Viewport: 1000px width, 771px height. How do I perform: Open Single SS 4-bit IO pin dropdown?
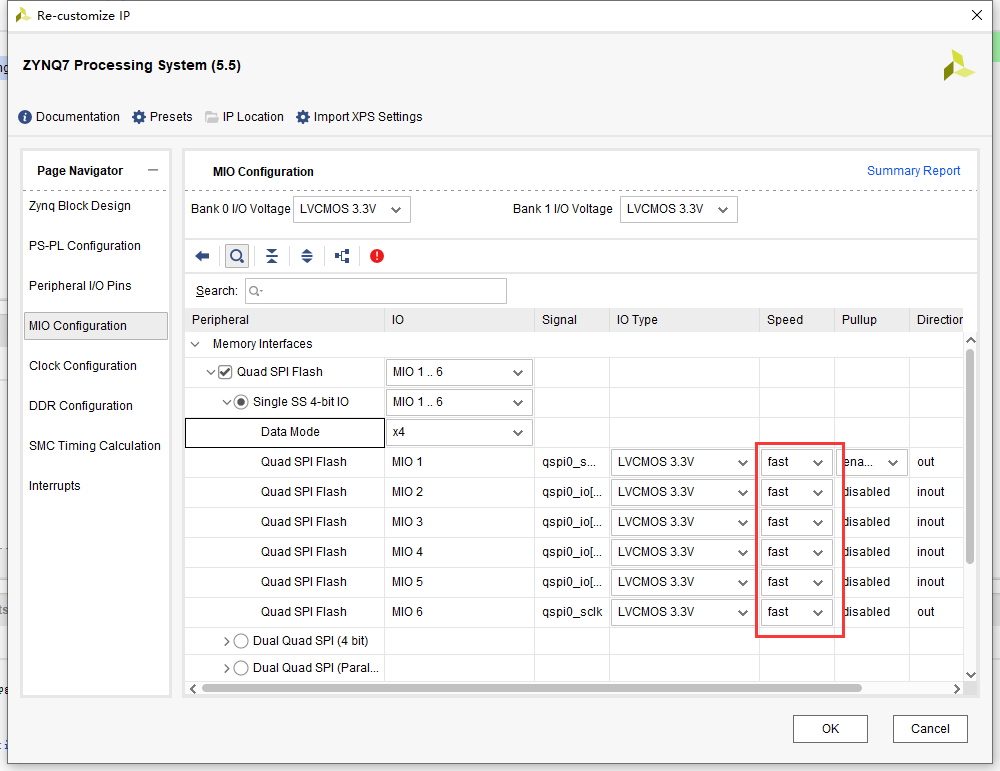pyautogui.click(x=459, y=402)
